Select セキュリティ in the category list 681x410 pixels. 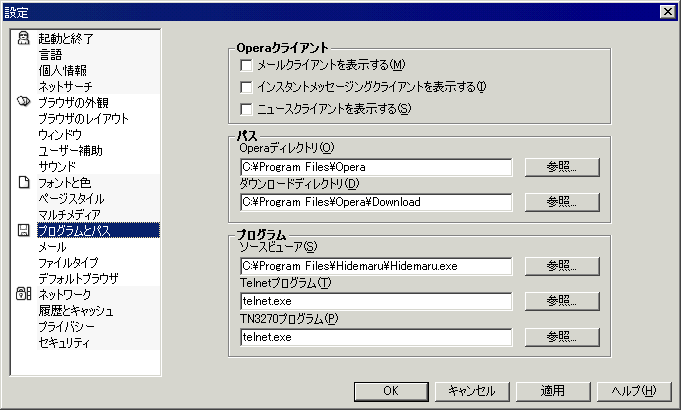point(64,343)
